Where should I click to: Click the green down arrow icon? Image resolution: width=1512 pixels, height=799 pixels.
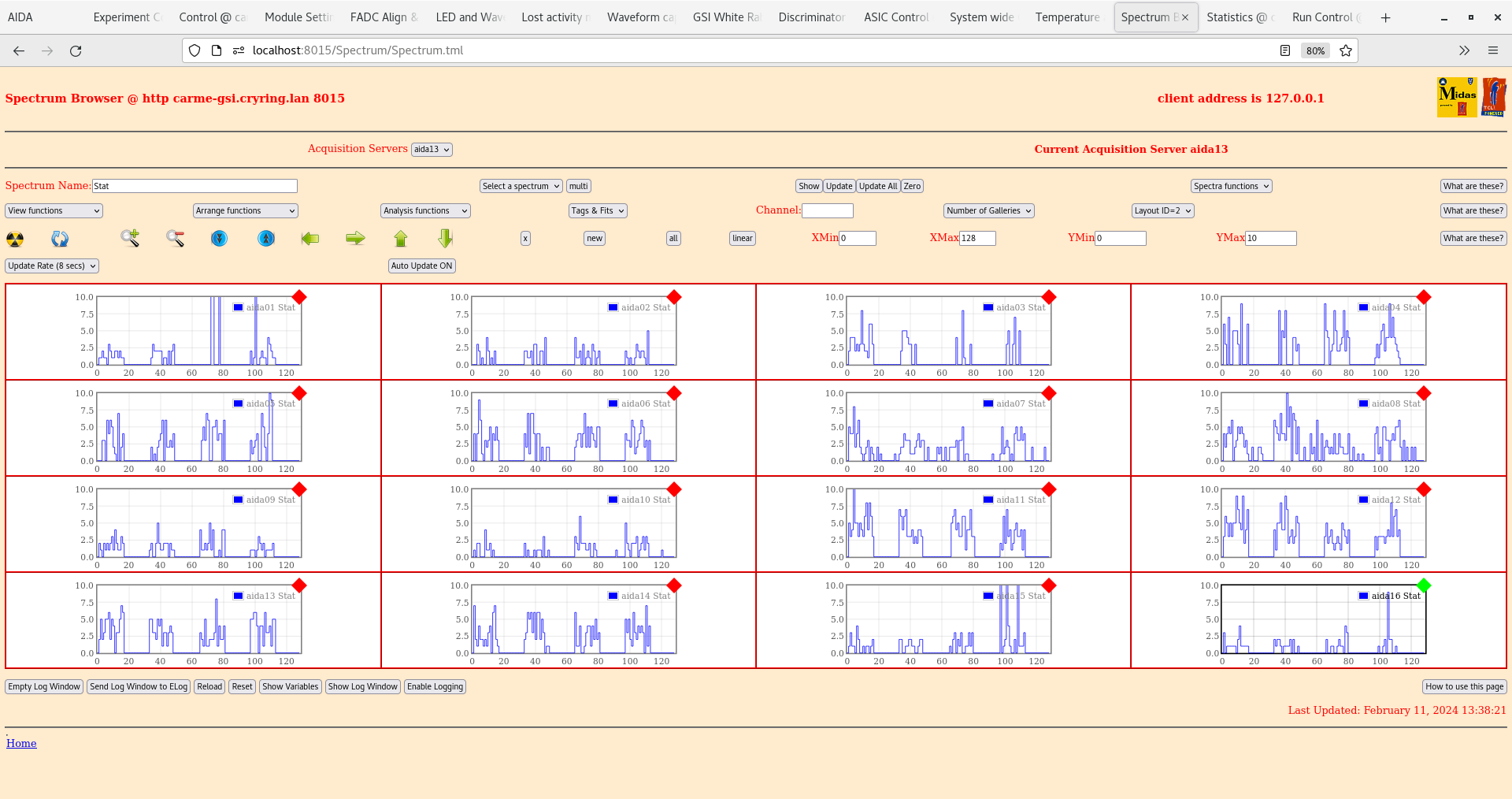click(446, 238)
